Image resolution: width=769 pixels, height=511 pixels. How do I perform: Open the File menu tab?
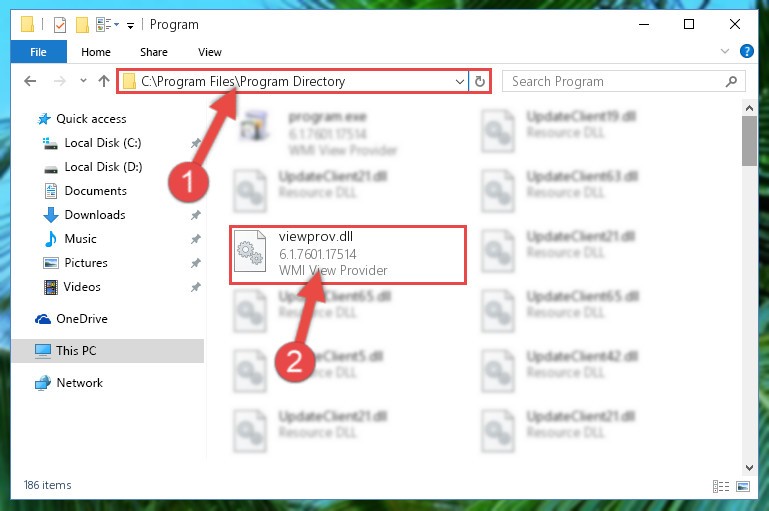(x=38, y=52)
